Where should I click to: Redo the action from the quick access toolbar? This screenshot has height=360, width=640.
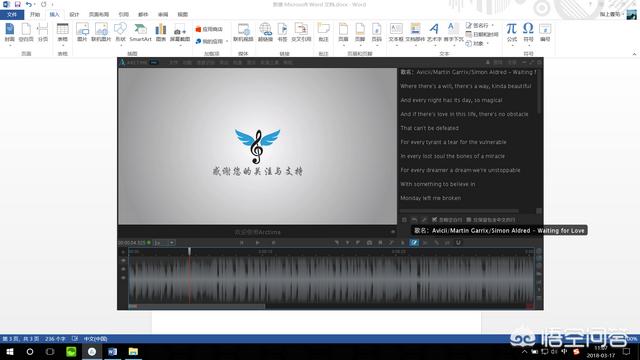pos(44,4)
